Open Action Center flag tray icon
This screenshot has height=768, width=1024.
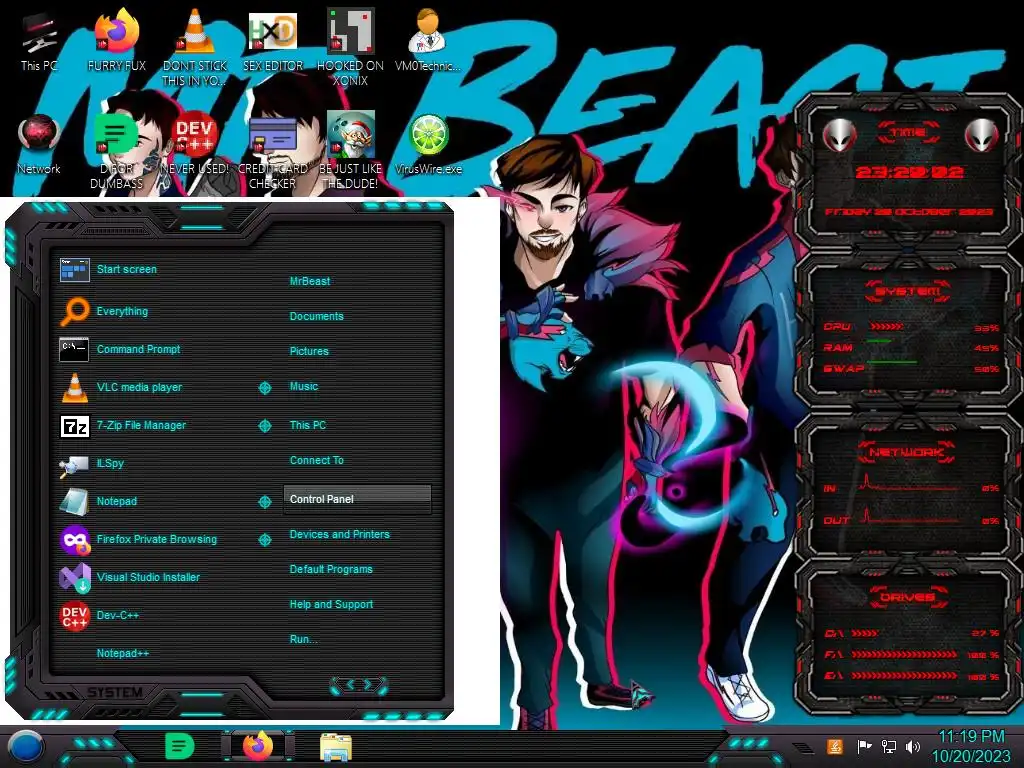click(x=864, y=746)
